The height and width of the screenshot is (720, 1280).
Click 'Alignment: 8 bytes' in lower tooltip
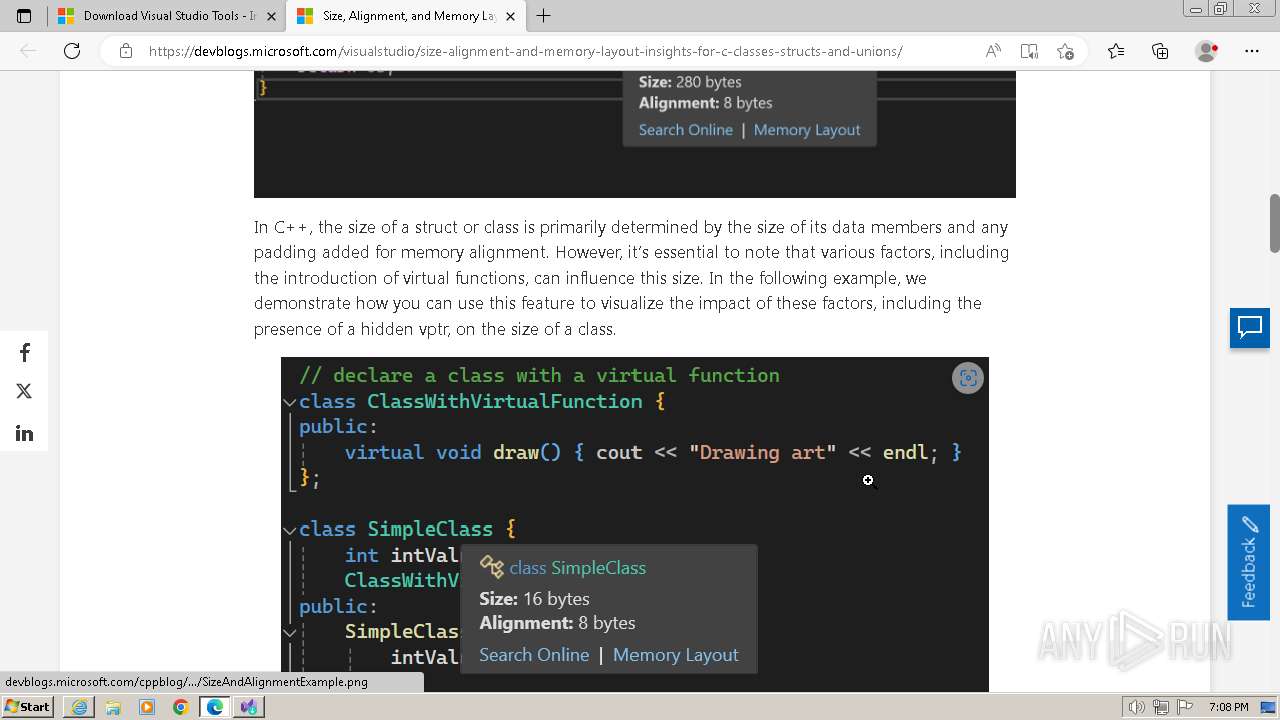(557, 623)
